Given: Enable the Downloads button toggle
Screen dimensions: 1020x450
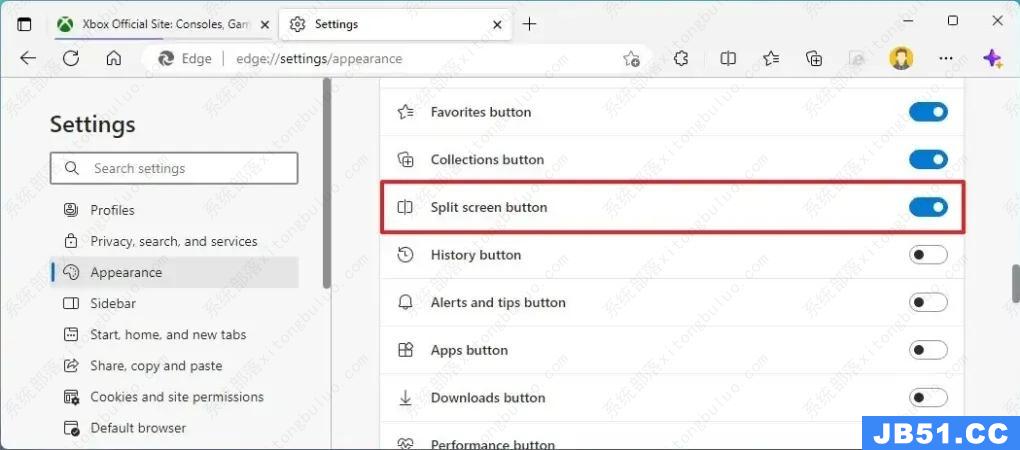Looking at the screenshot, I should pyautogui.click(x=928, y=398).
